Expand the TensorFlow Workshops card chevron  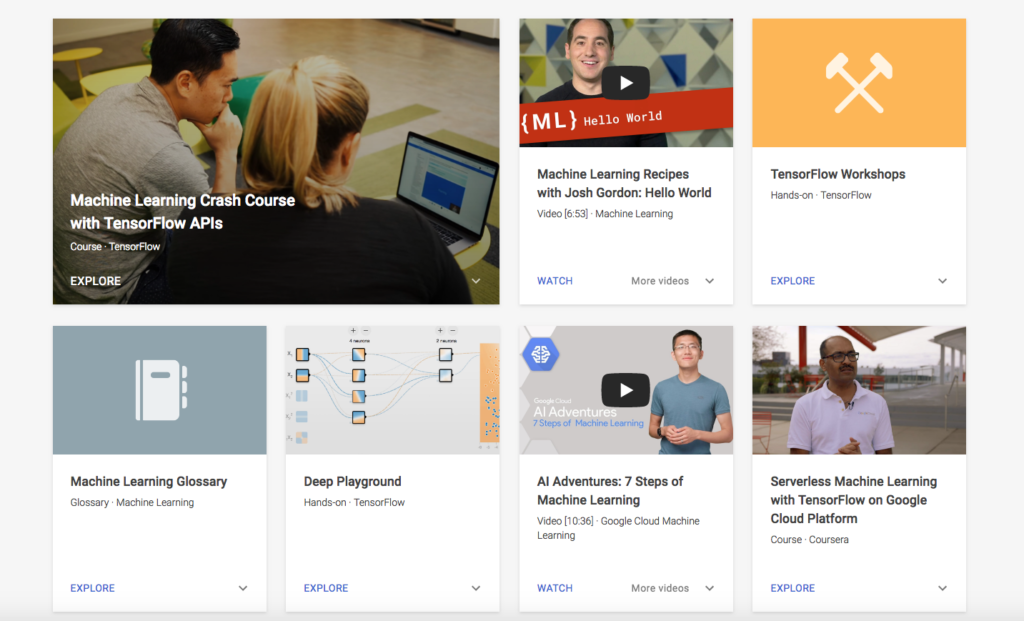coord(942,281)
